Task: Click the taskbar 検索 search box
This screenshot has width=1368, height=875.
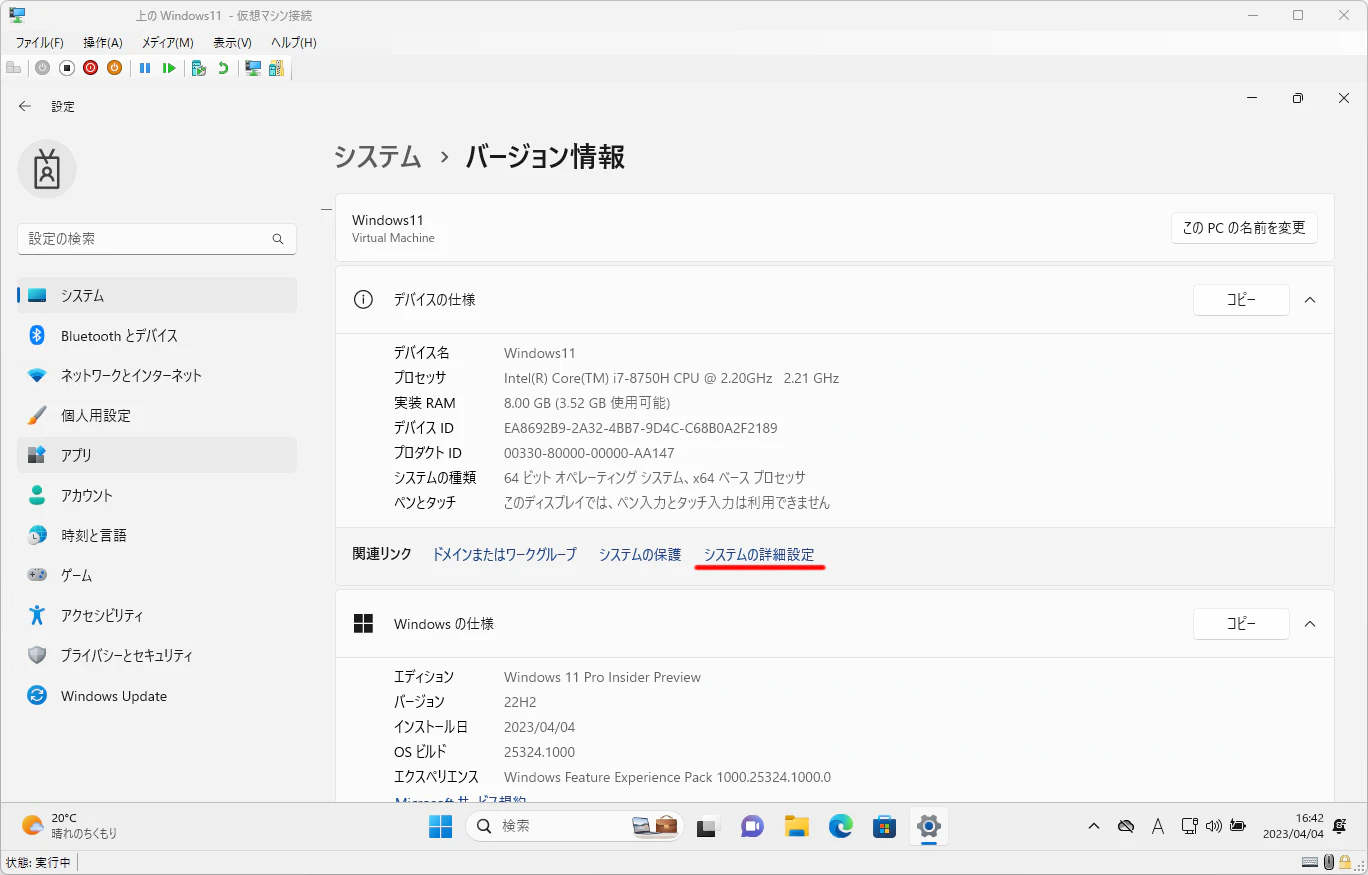Action: (x=573, y=826)
